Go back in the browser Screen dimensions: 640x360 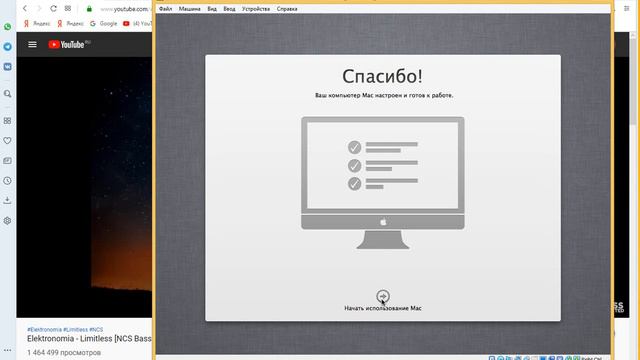25,8
